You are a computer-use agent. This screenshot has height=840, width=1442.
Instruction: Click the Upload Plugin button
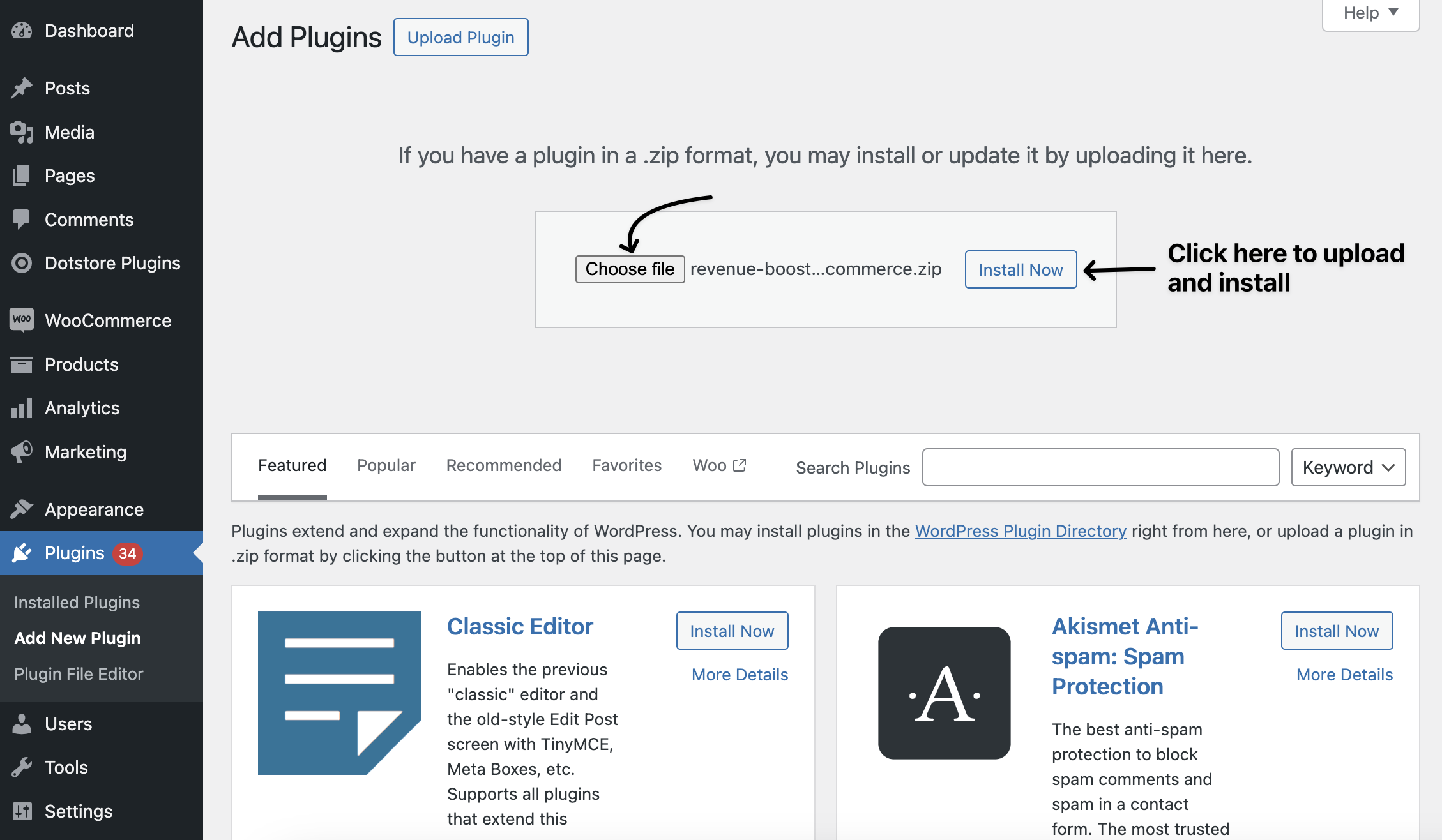(461, 37)
